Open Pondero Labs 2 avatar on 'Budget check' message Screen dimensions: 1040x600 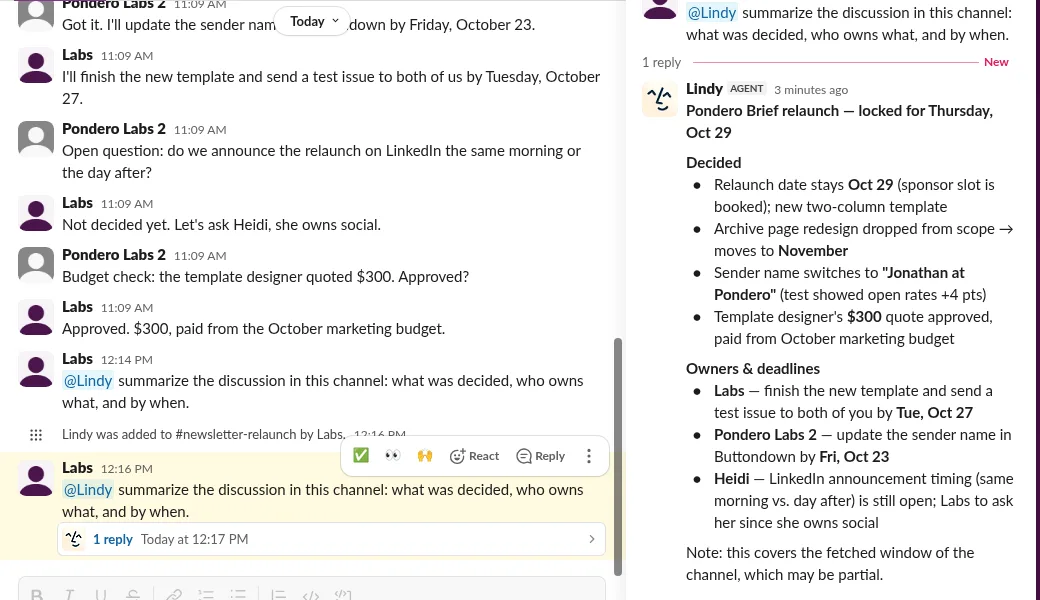pos(36,266)
